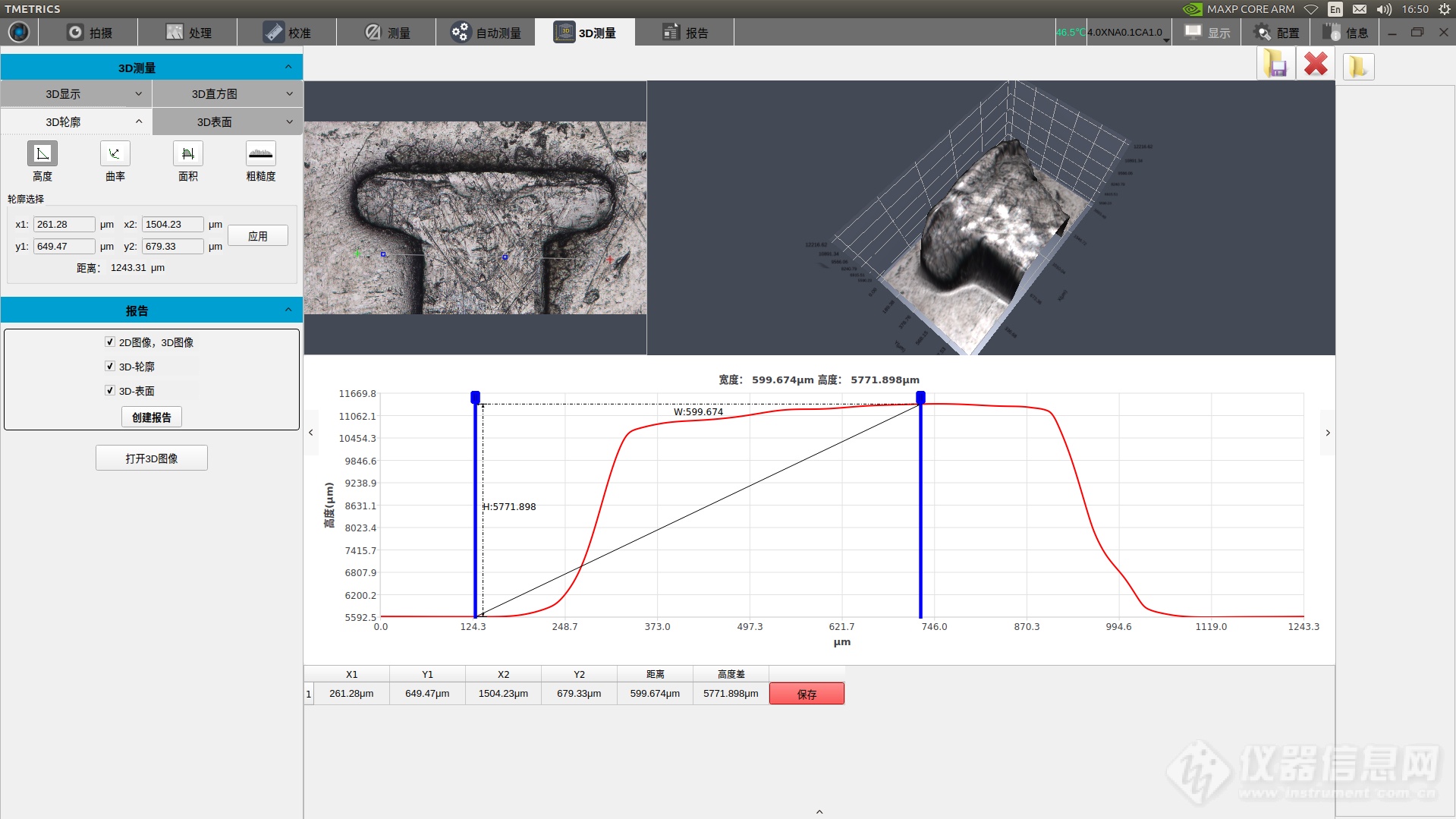Screen dimensions: 1456x819
Task: Click the yellow open folder icon
Action: point(1358,66)
